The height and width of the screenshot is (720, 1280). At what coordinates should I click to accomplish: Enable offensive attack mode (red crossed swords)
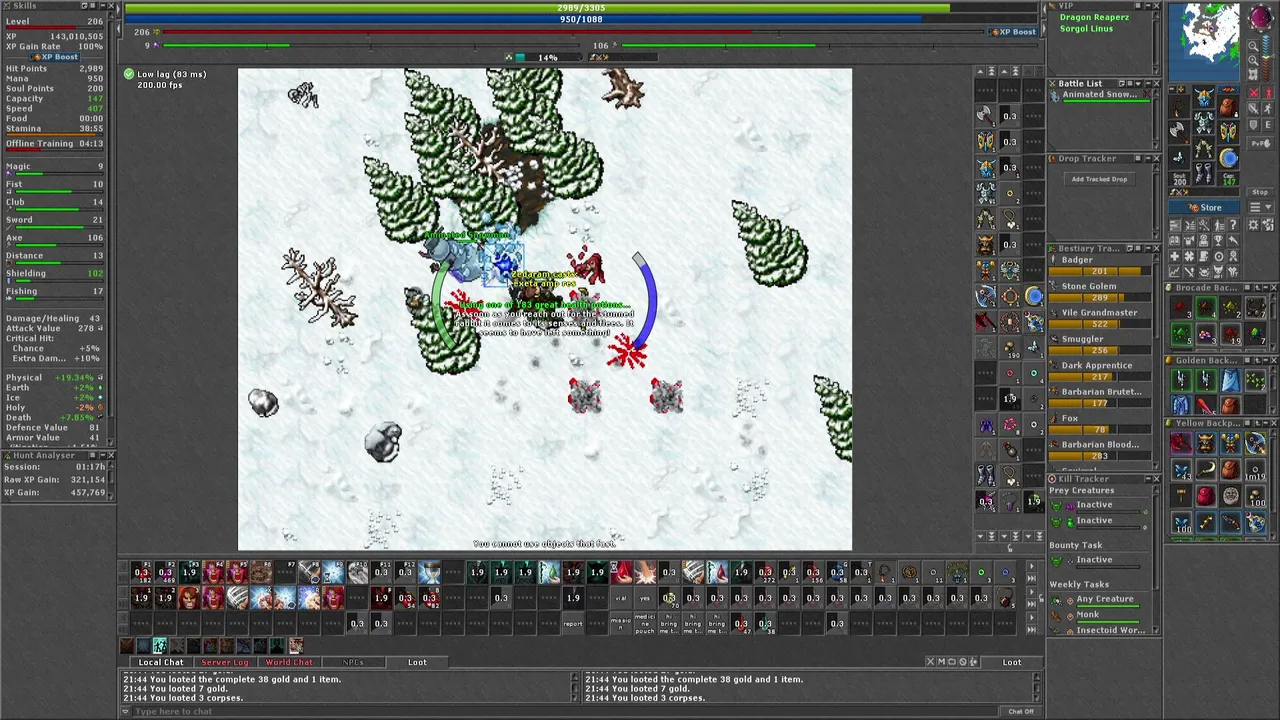pyautogui.click(x=1253, y=93)
